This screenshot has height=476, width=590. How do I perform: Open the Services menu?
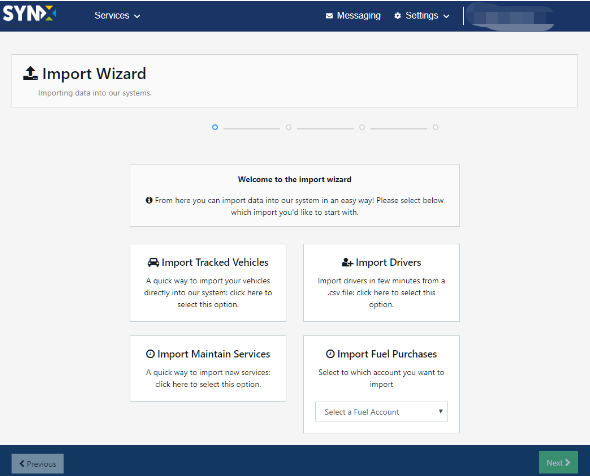117,16
